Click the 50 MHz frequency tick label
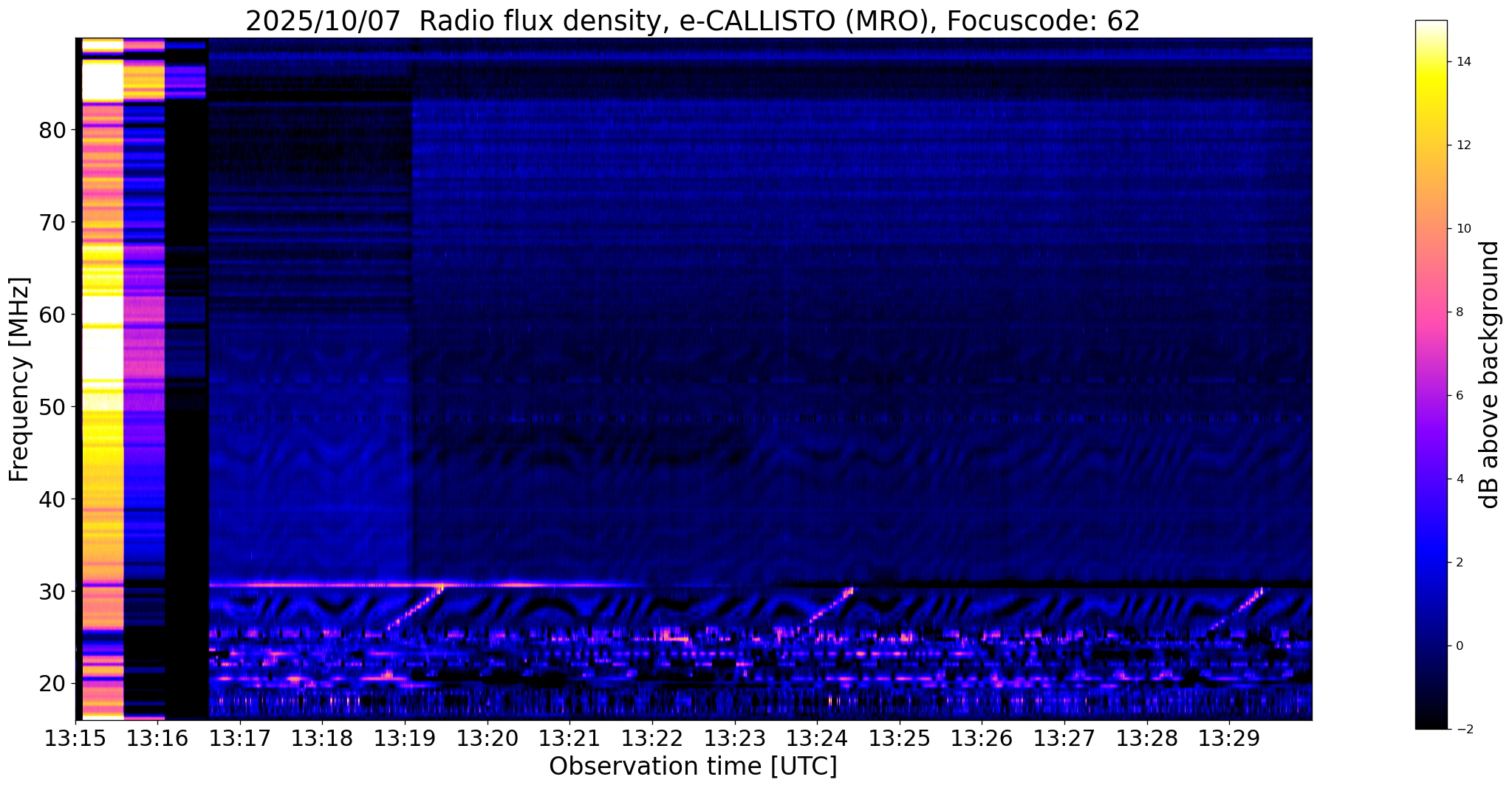The height and width of the screenshot is (788, 1512). (52, 407)
